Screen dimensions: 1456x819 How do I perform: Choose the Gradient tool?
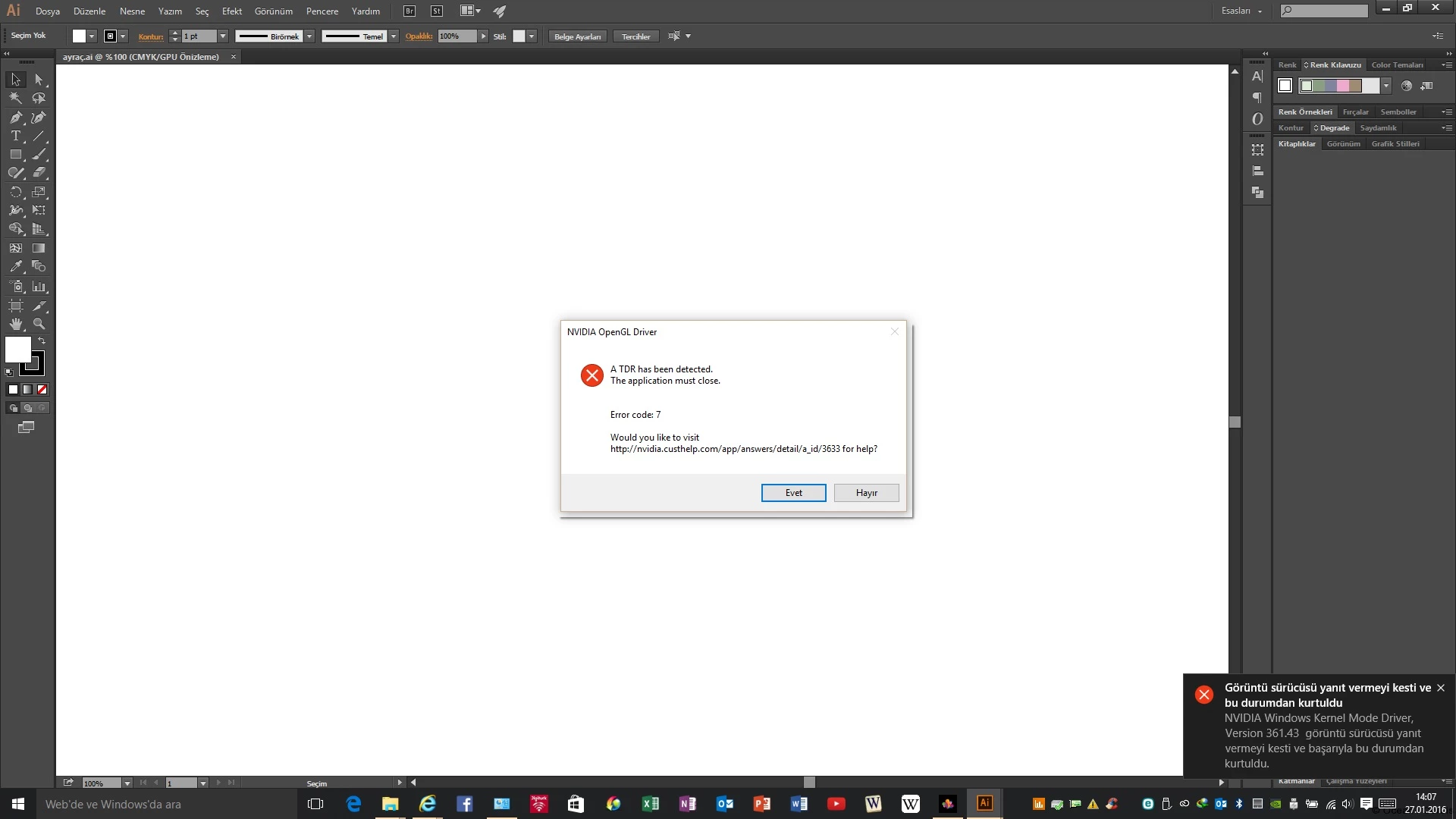pyautogui.click(x=39, y=248)
